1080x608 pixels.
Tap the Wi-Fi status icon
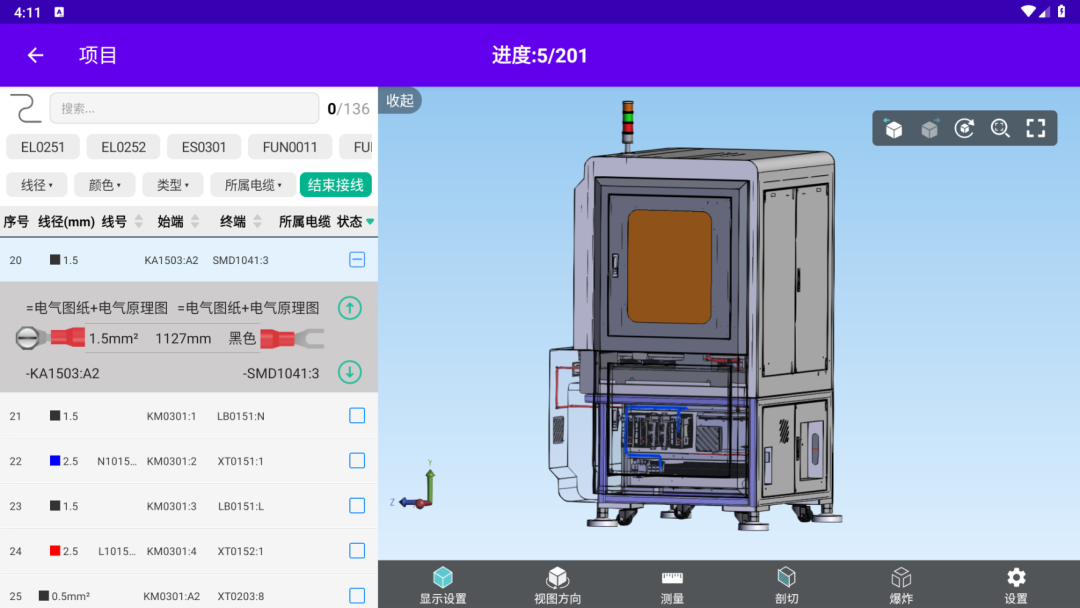pyautogui.click(x=1028, y=12)
